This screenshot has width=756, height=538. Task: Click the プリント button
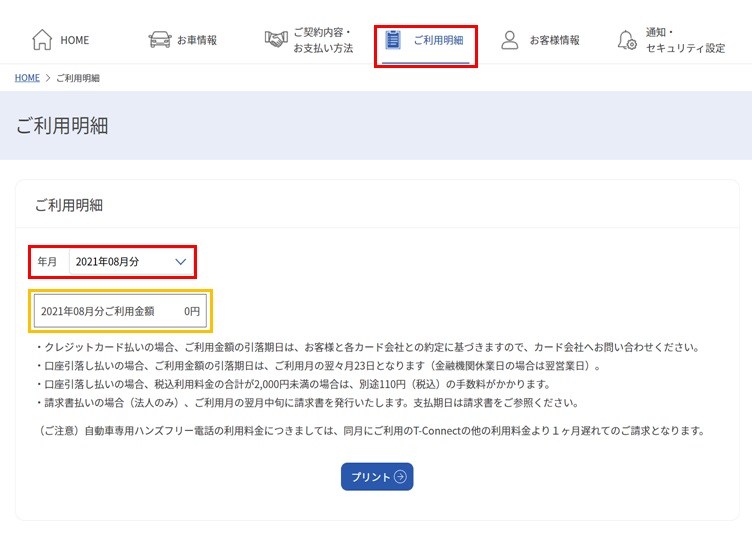point(377,477)
